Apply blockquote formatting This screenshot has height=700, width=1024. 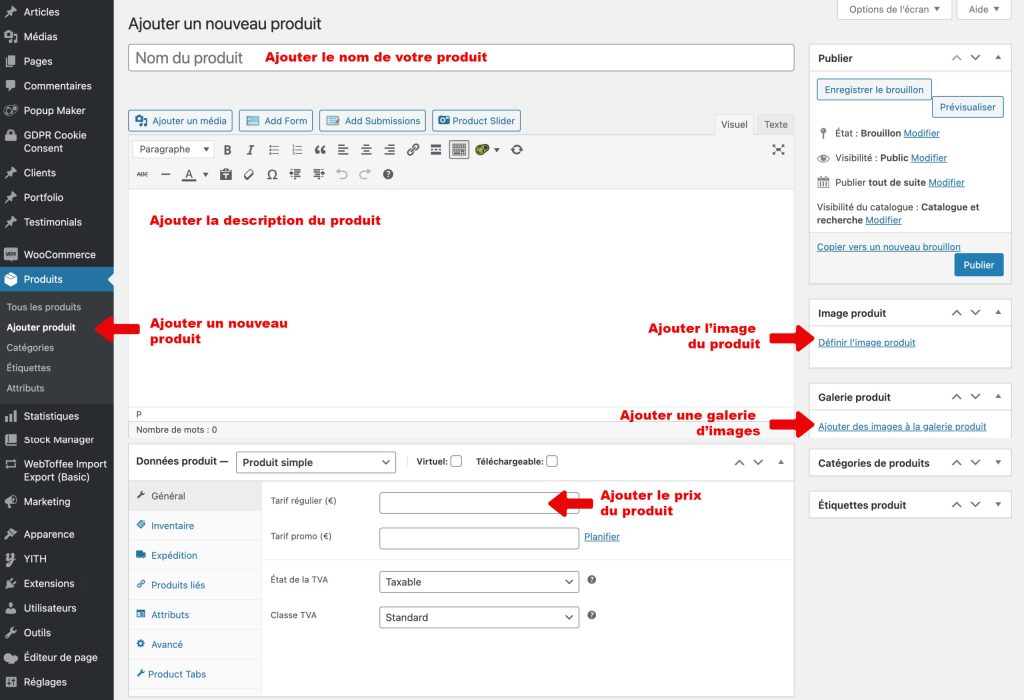(x=320, y=150)
